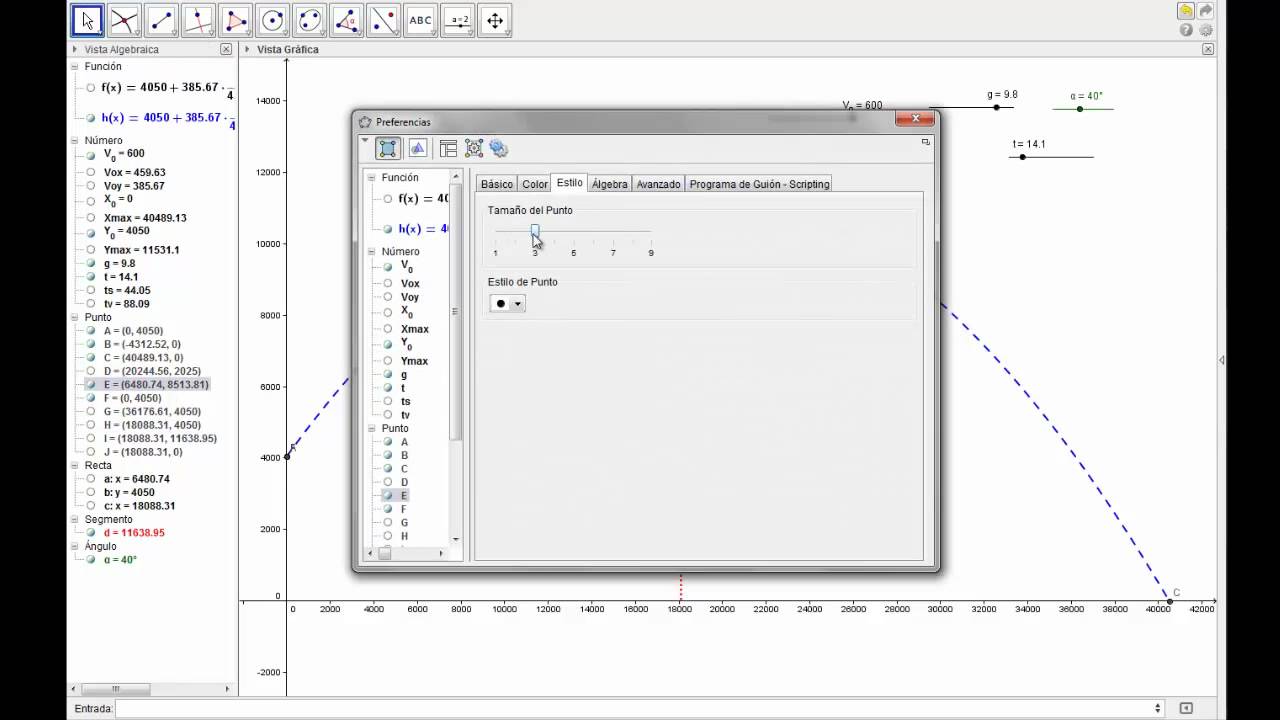Select the Reflect about line tool
Screen dimensions: 1280x720
coord(384,19)
